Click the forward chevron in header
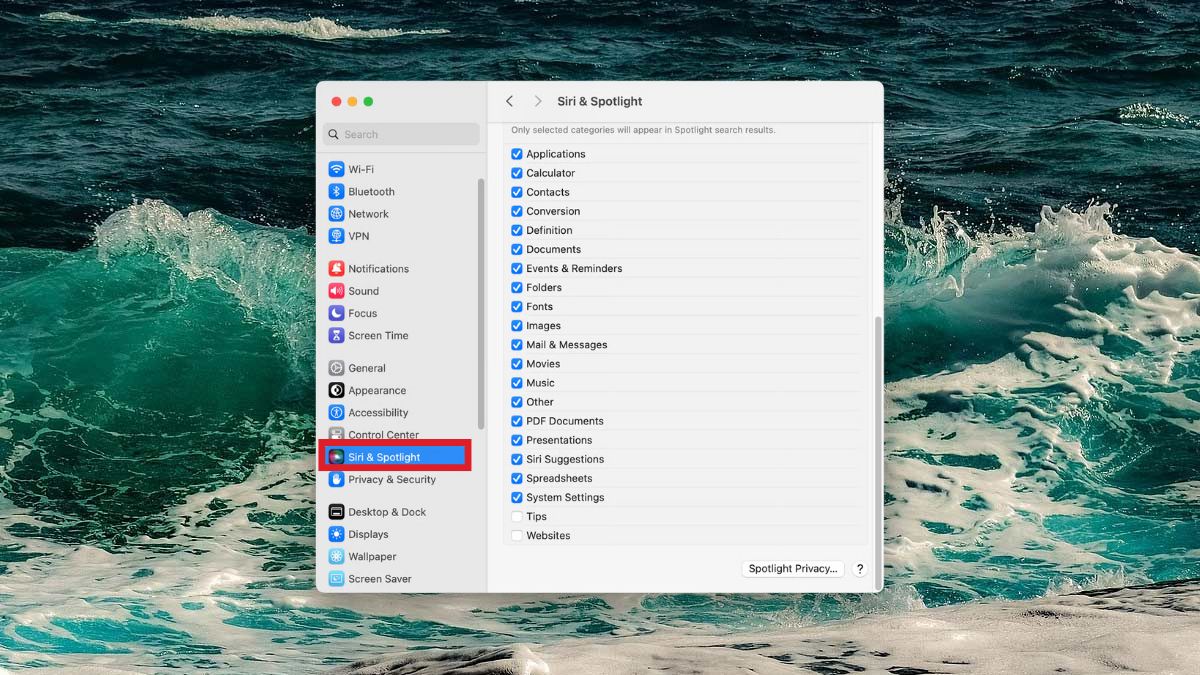This screenshot has height=675, width=1200. [x=538, y=101]
